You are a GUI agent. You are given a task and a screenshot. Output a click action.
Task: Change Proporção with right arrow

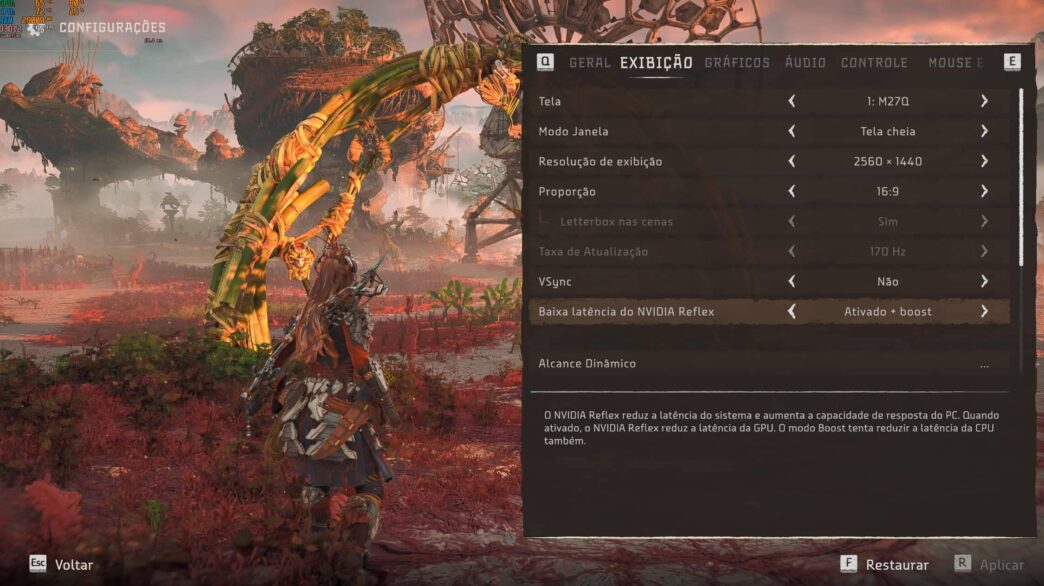984,191
